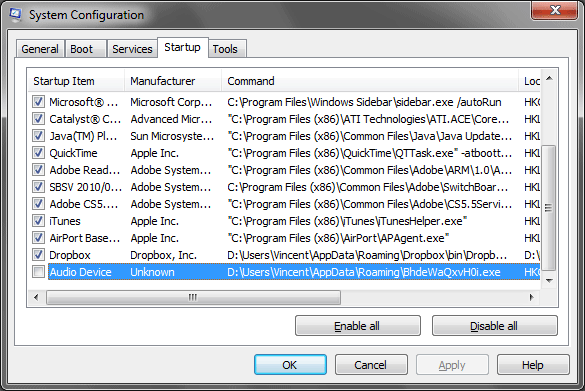Click the QTTask.exe command cell
The width and height of the screenshot is (585, 391).
(369, 153)
